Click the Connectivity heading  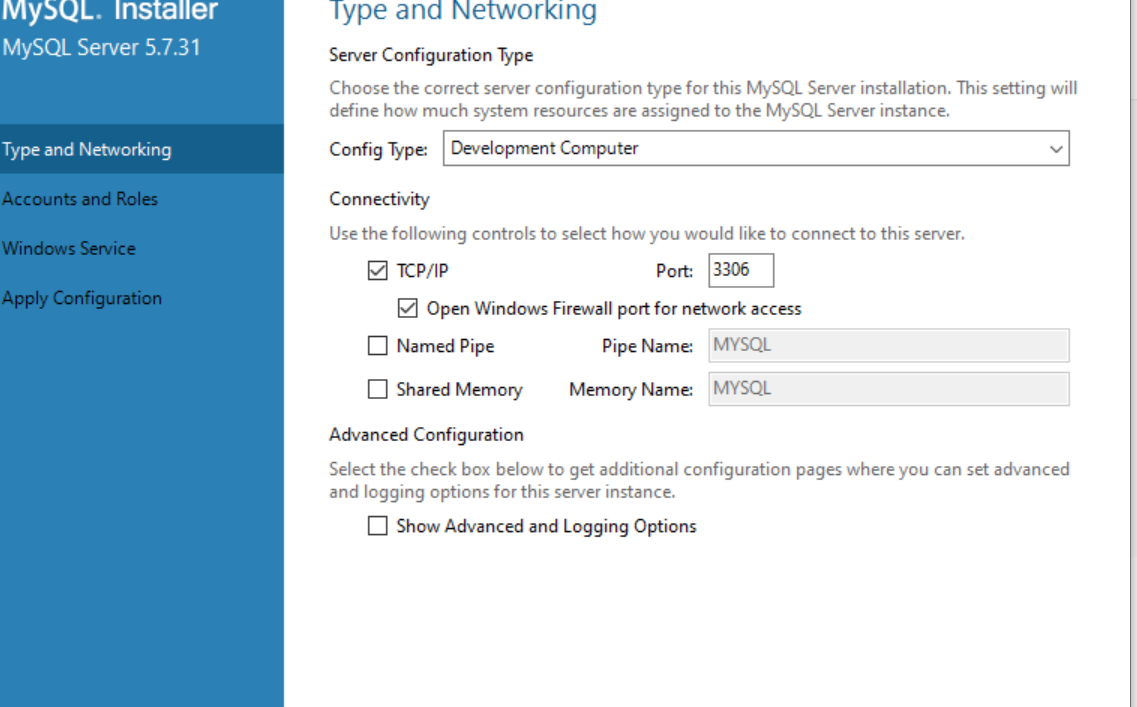379,199
